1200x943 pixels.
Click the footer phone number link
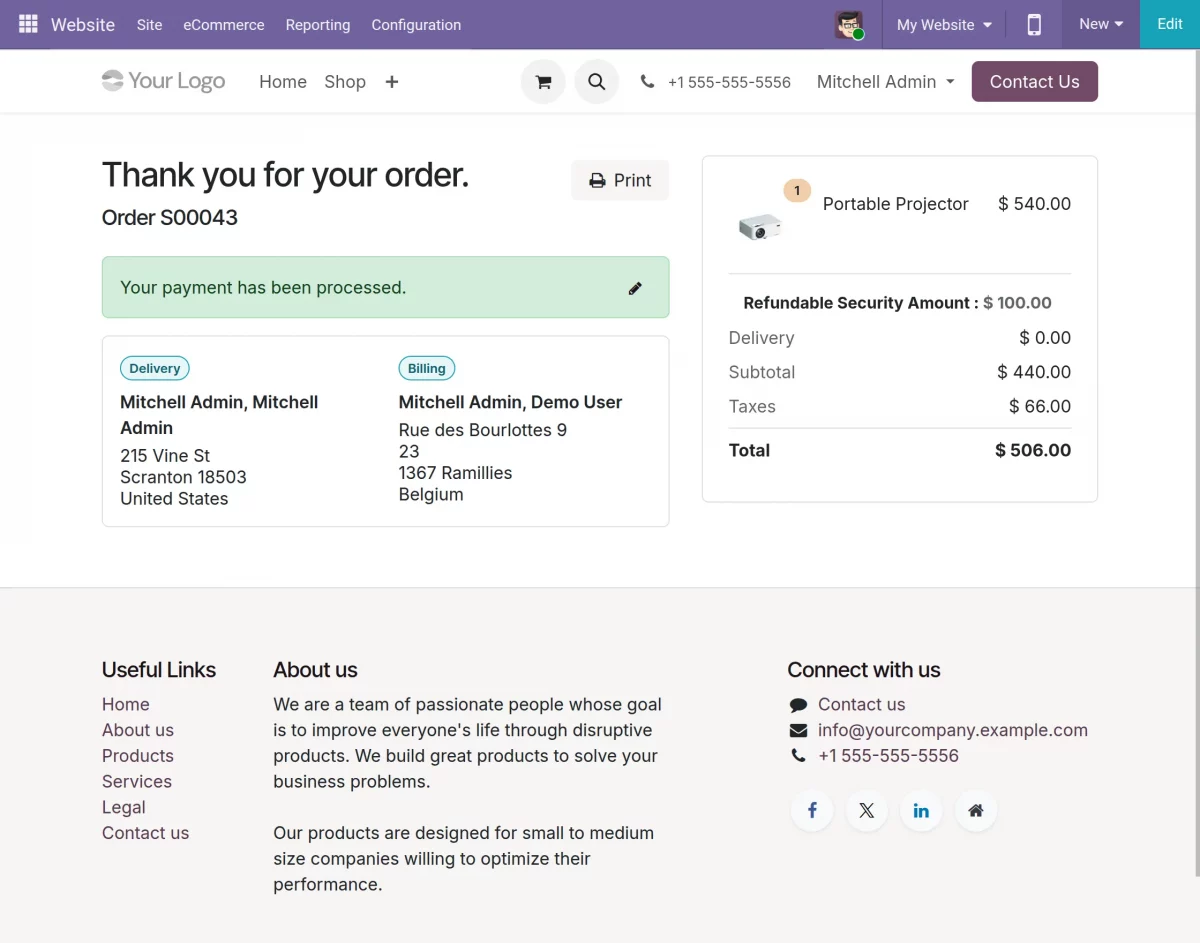(888, 756)
